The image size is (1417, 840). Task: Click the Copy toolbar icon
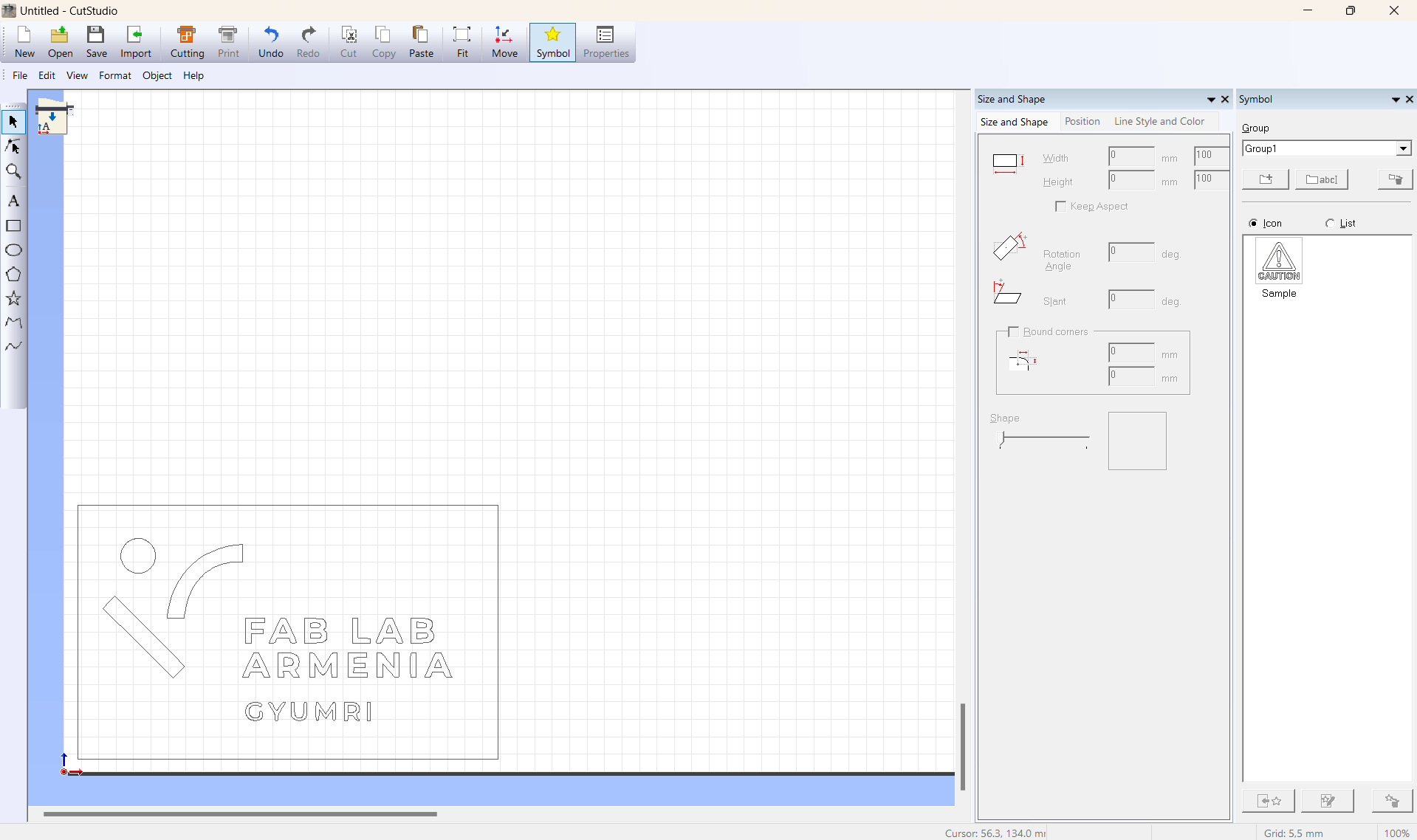(383, 42)
